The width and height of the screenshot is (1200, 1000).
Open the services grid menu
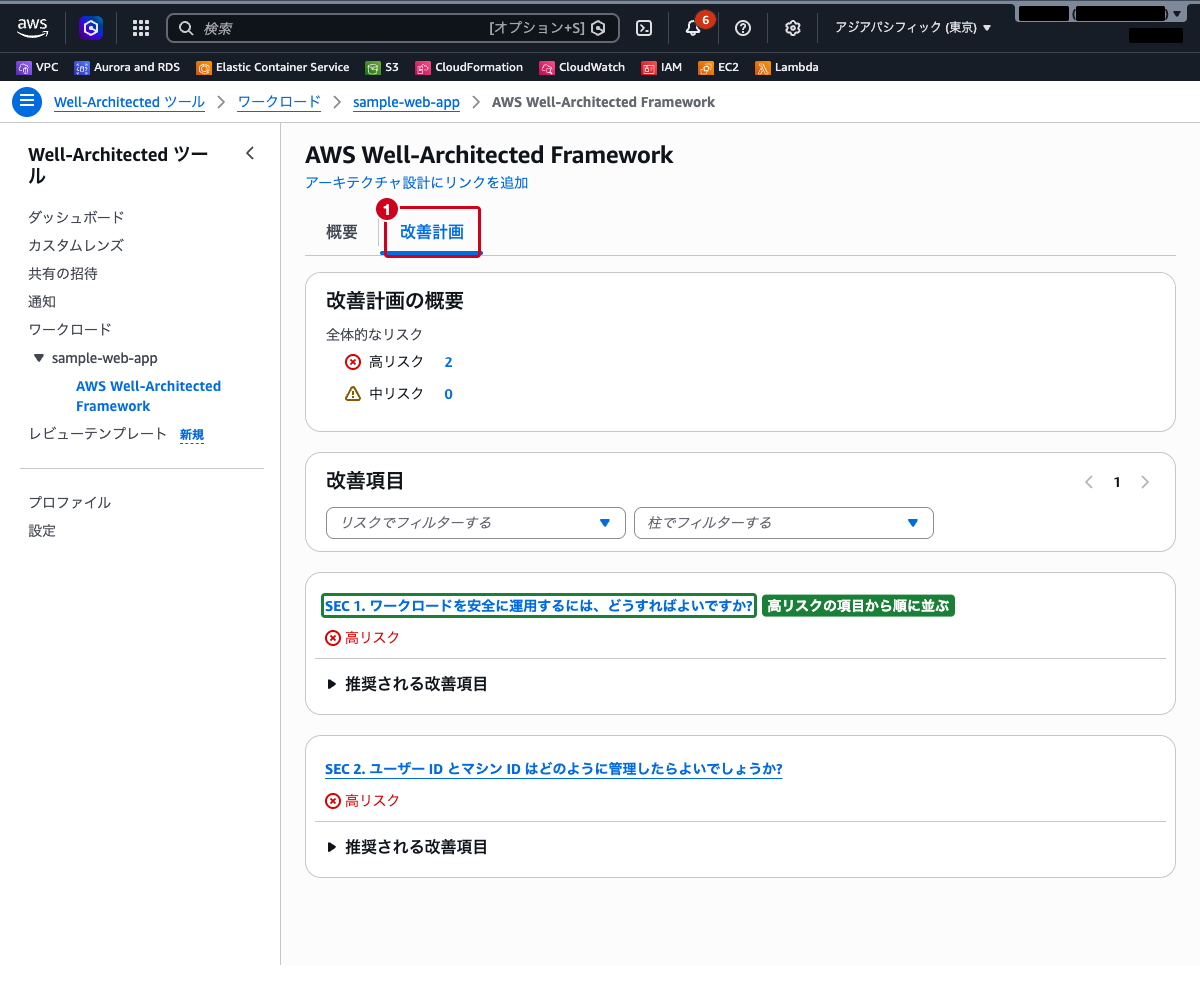pos(141,28)
